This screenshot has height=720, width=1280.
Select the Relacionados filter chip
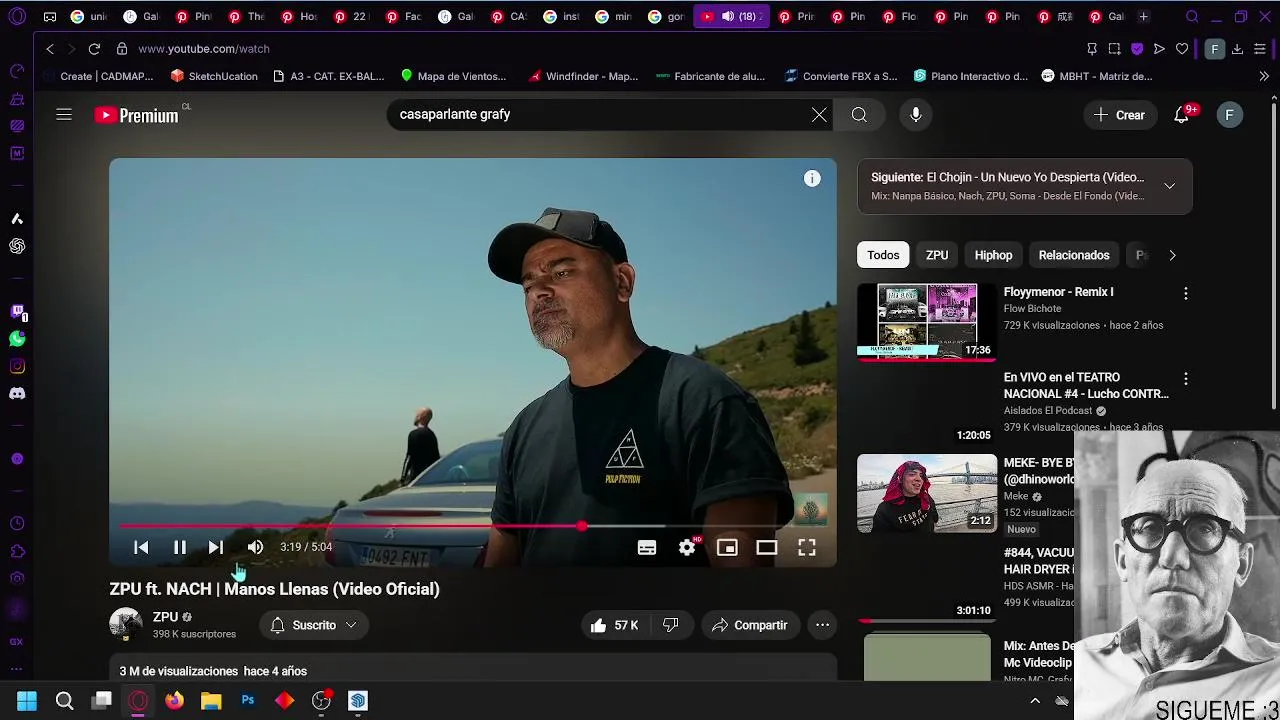pyautogui.click(x=1074, y=255)
